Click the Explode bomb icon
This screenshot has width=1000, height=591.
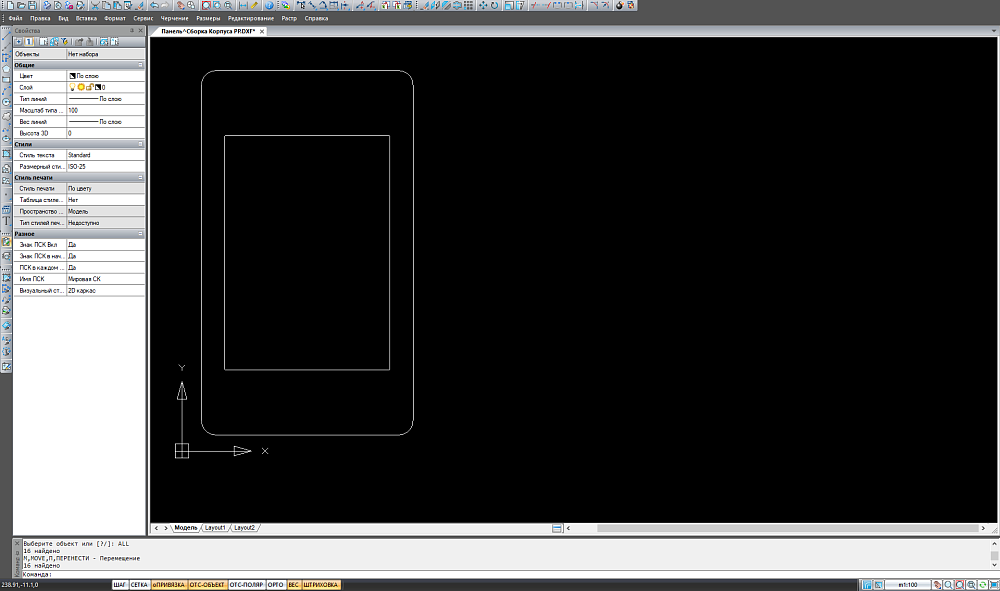[619, 5]
